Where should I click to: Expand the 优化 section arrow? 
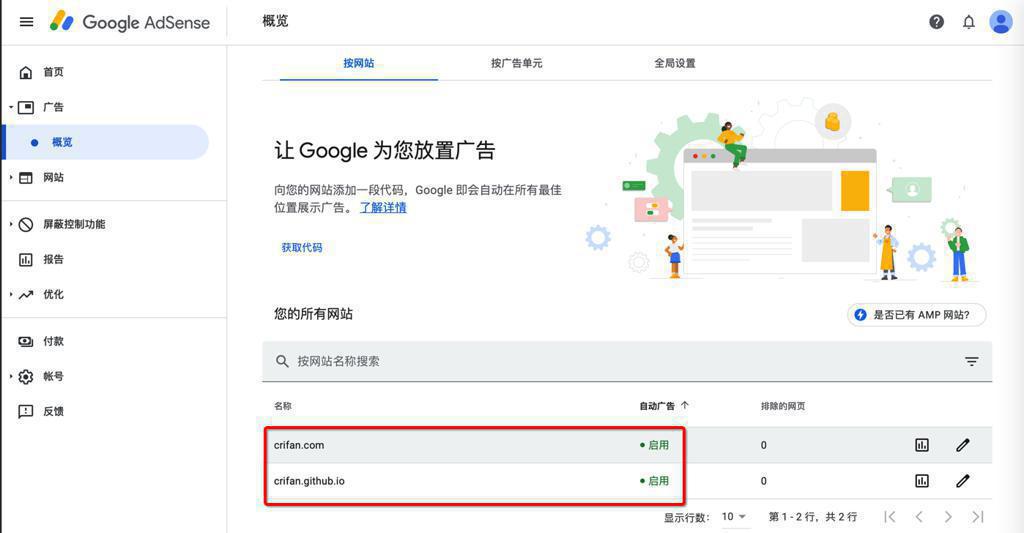pyautogui.click(x=11, y=295)
